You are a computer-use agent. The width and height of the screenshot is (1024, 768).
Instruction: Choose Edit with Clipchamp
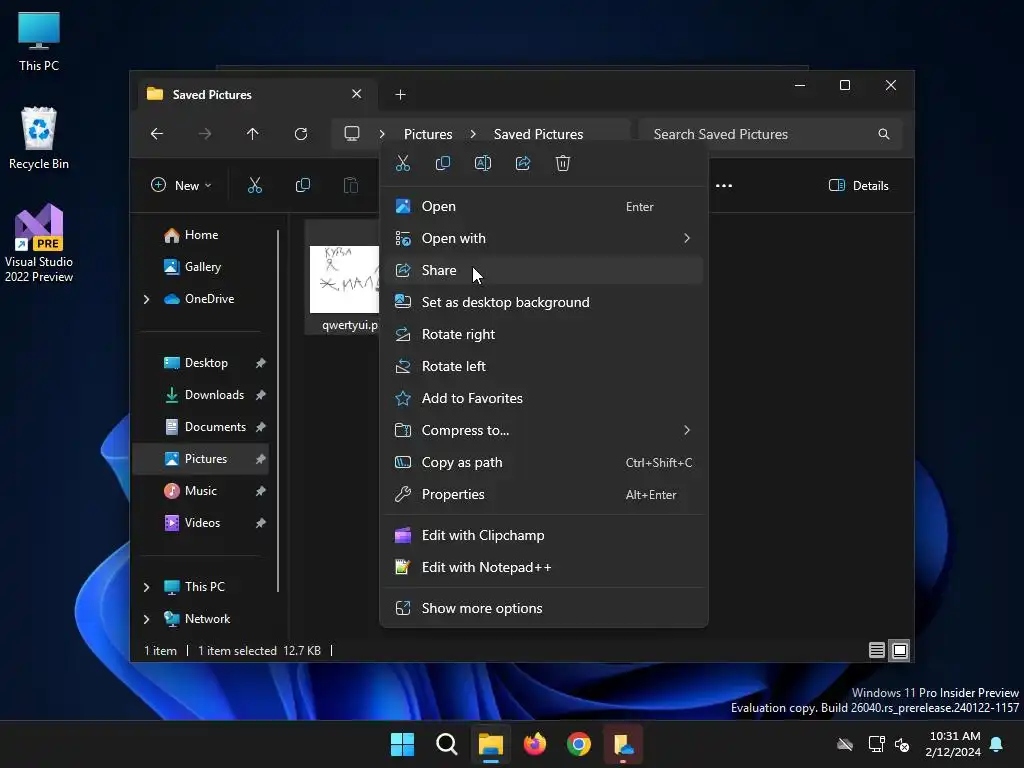point(543,536)
